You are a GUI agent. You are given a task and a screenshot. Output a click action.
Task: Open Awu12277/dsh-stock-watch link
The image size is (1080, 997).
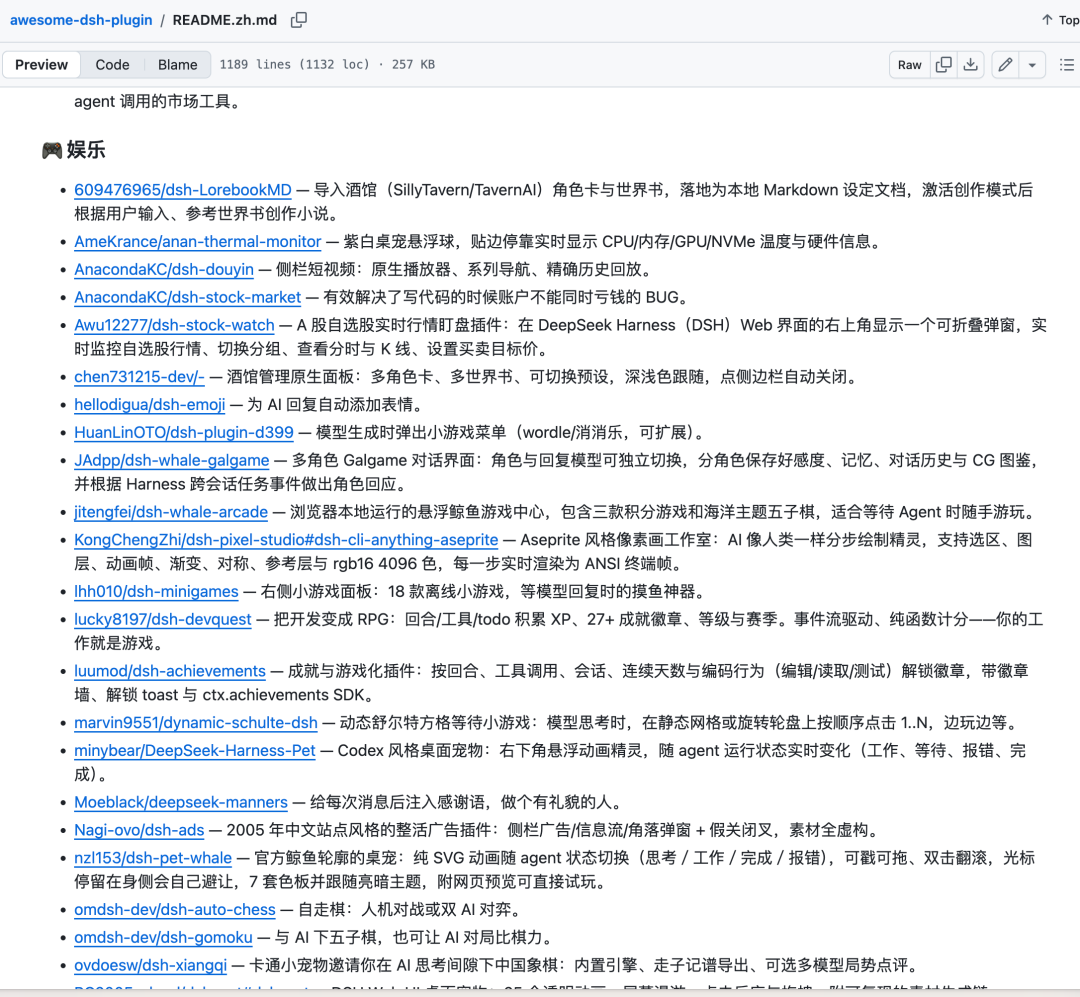[174, 325]
